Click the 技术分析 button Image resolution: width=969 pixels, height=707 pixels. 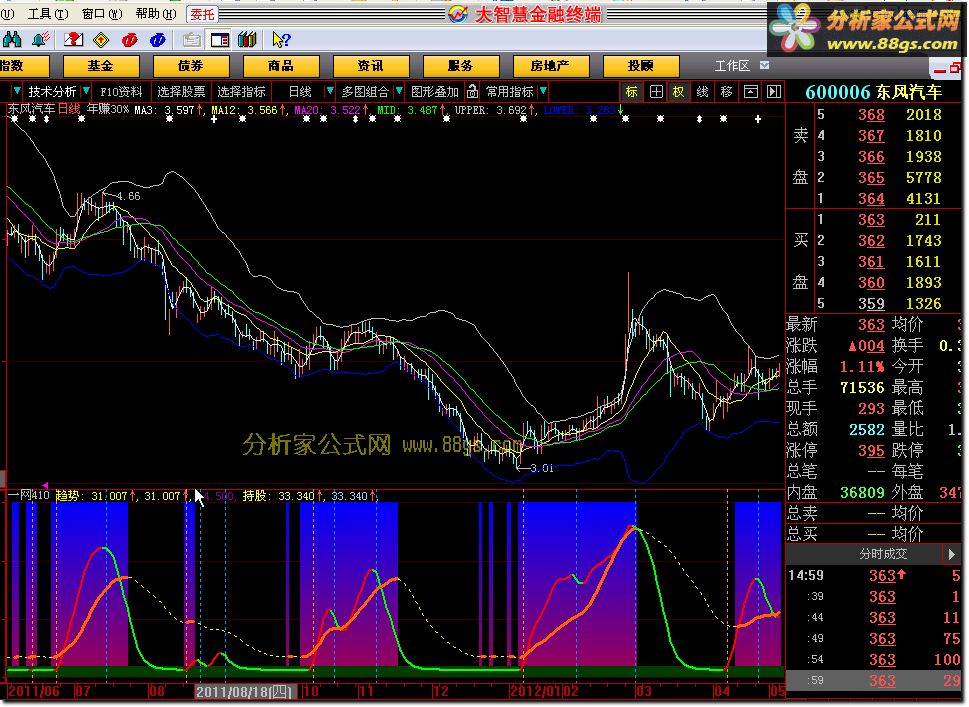click(x=52, y=92)
